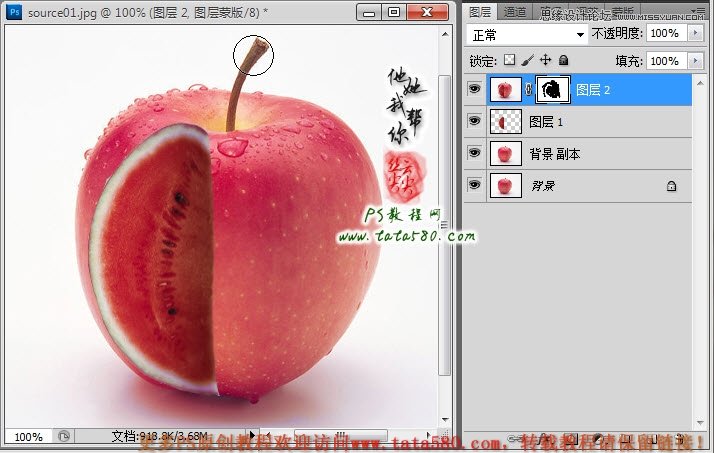
Task: Select the 图层 2 layer mask thumbnail
Action: (552, 90)
